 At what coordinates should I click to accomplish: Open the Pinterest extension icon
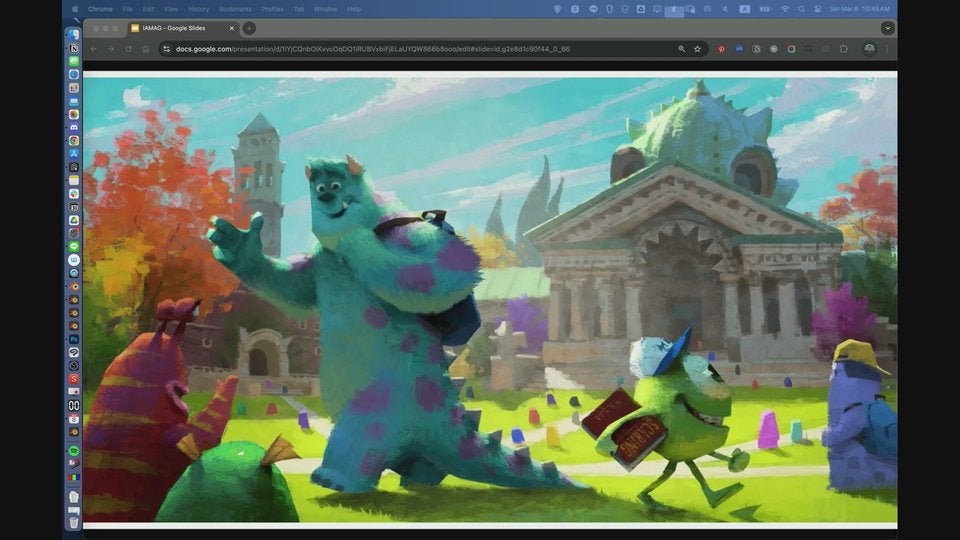tap(721, 49)
